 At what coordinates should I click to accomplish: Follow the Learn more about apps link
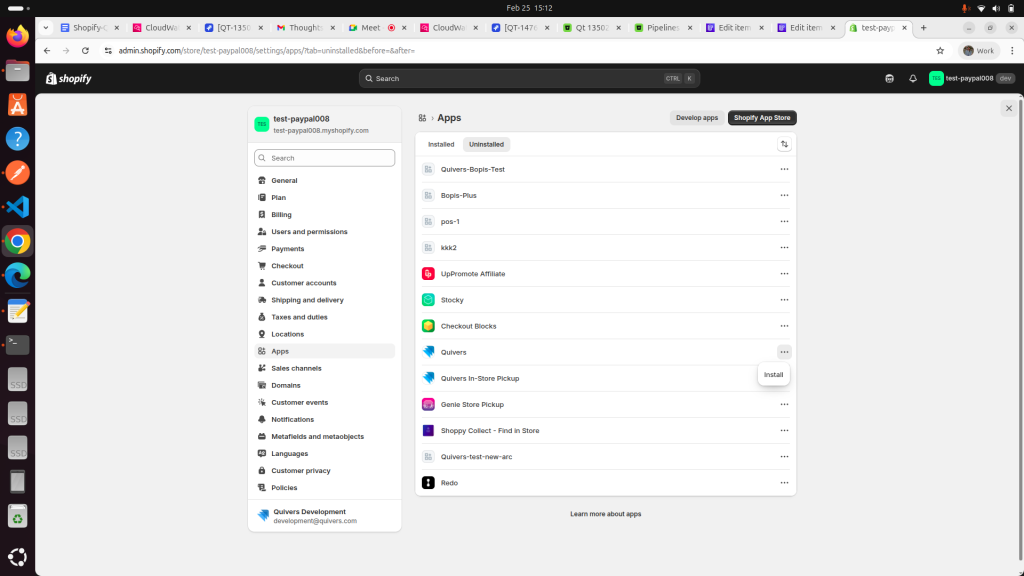(605, 514)
